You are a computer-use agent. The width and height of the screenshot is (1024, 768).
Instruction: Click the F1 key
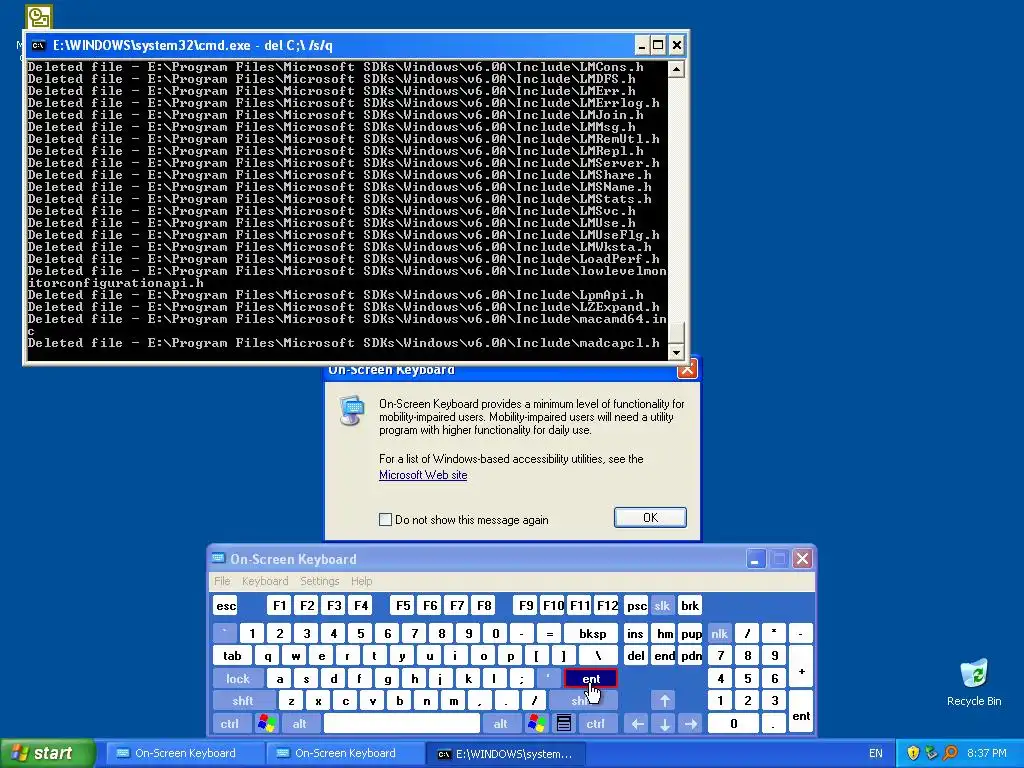coord(279,605)
